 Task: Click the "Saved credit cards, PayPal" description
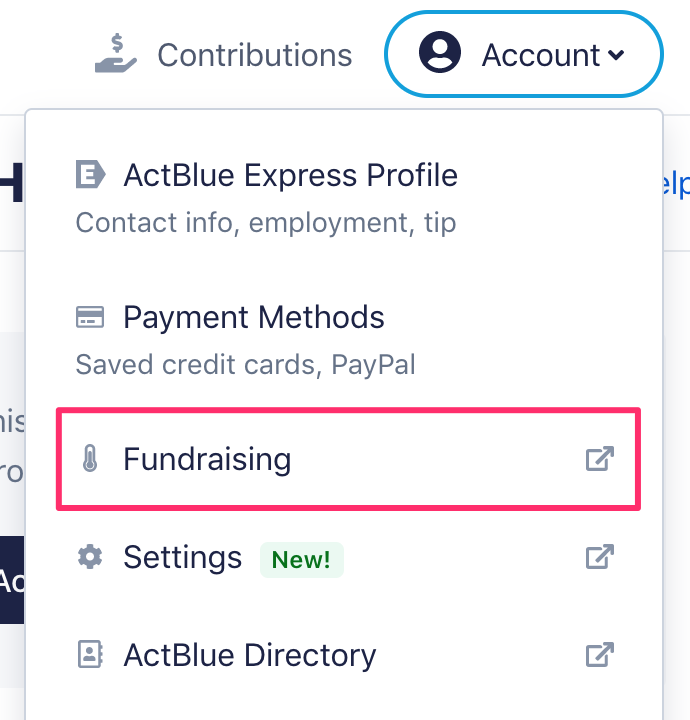(245, 364)
